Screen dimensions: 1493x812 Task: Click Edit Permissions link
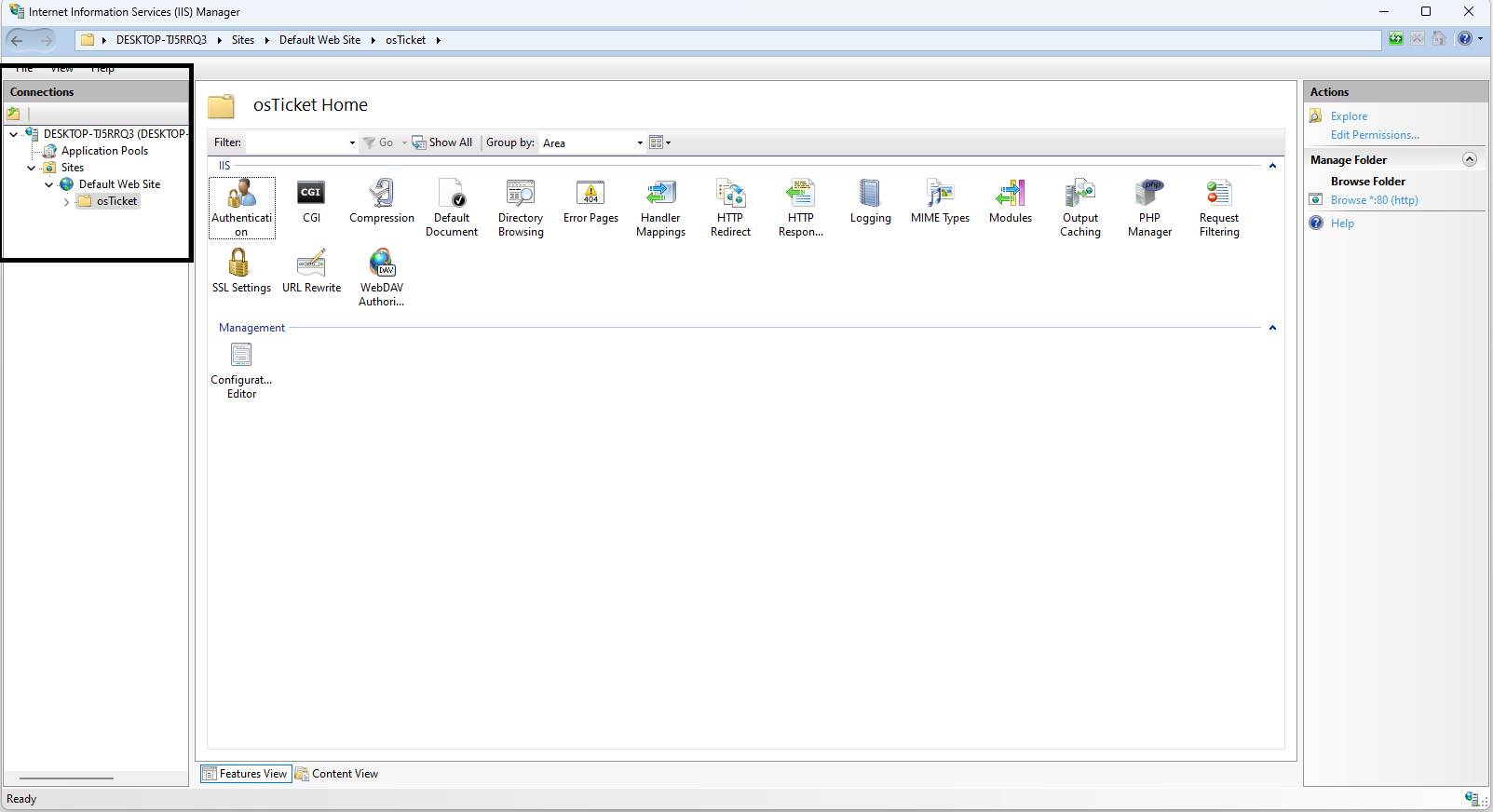pyautogui.click(x=1375, y=135)
